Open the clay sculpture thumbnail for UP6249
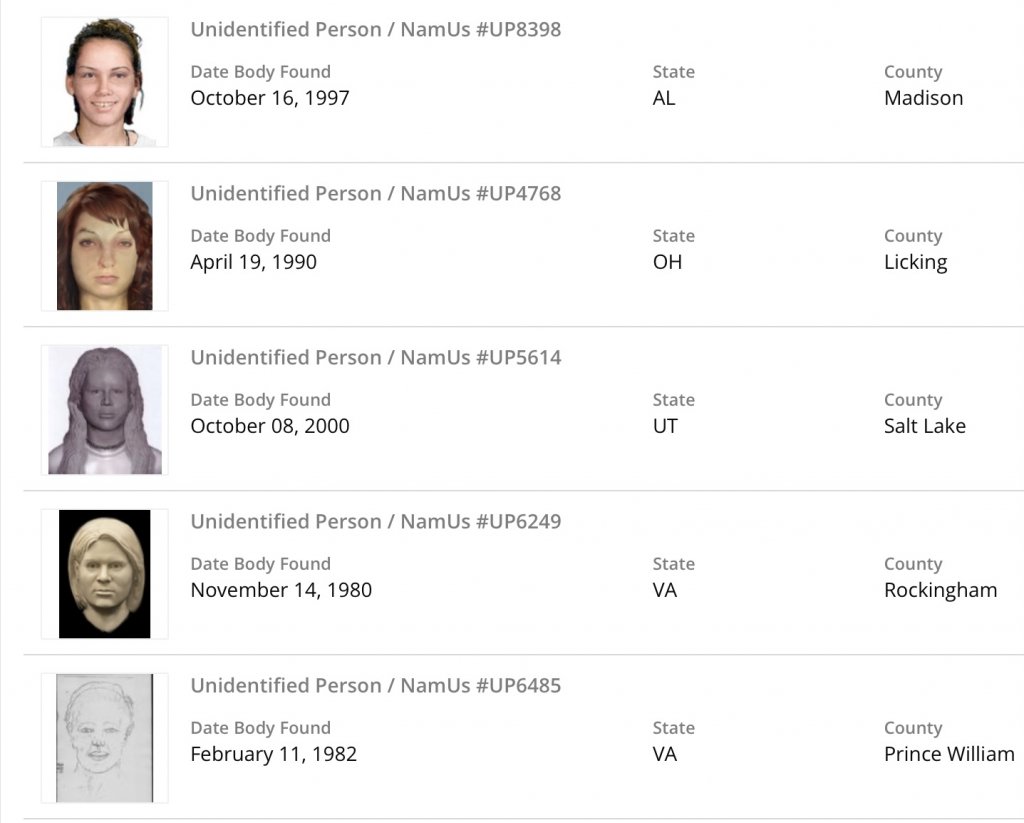Image resolution: width=1024 pixels, height=823 pixels. (x=104, y=574)
